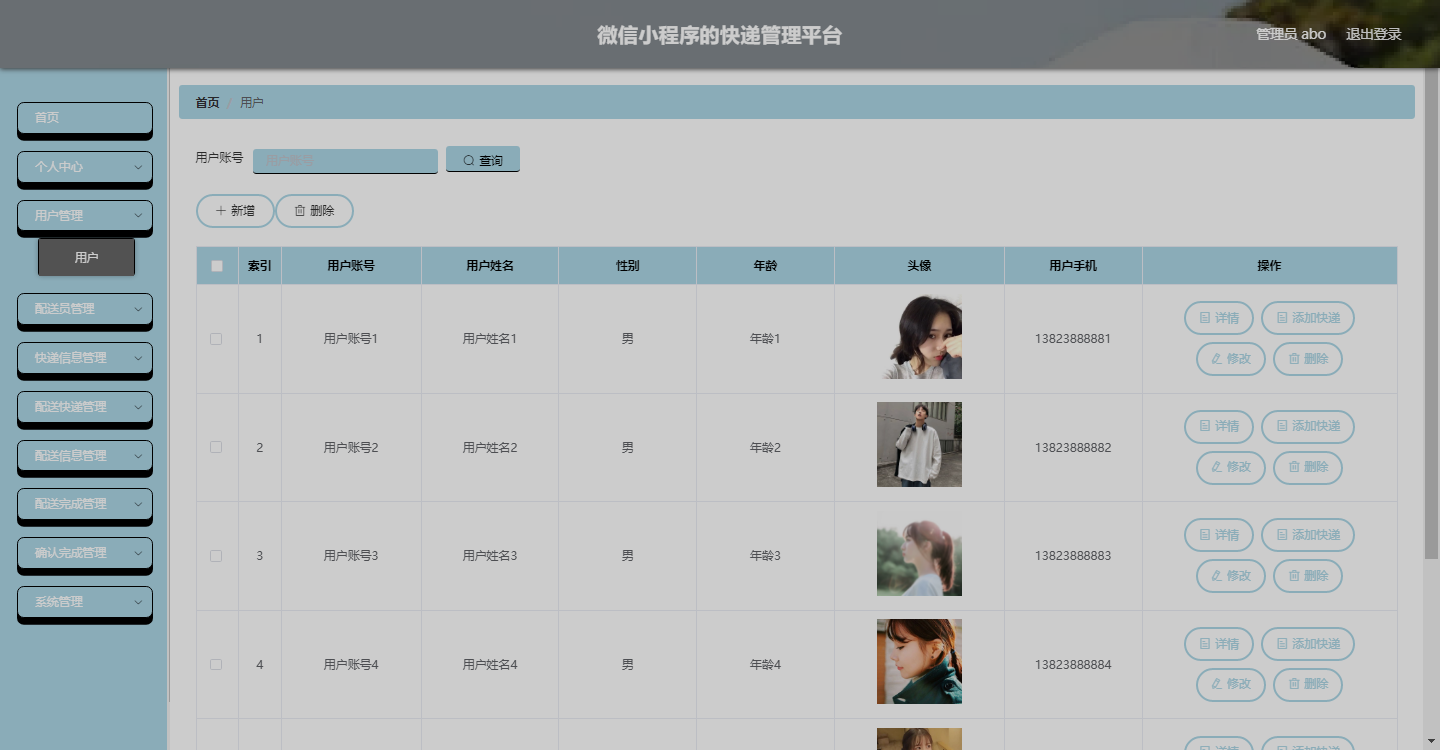1440x750 pixels.
Task: Click 删除 trash icon for 用户账号2
Action: pos(1294,467)
